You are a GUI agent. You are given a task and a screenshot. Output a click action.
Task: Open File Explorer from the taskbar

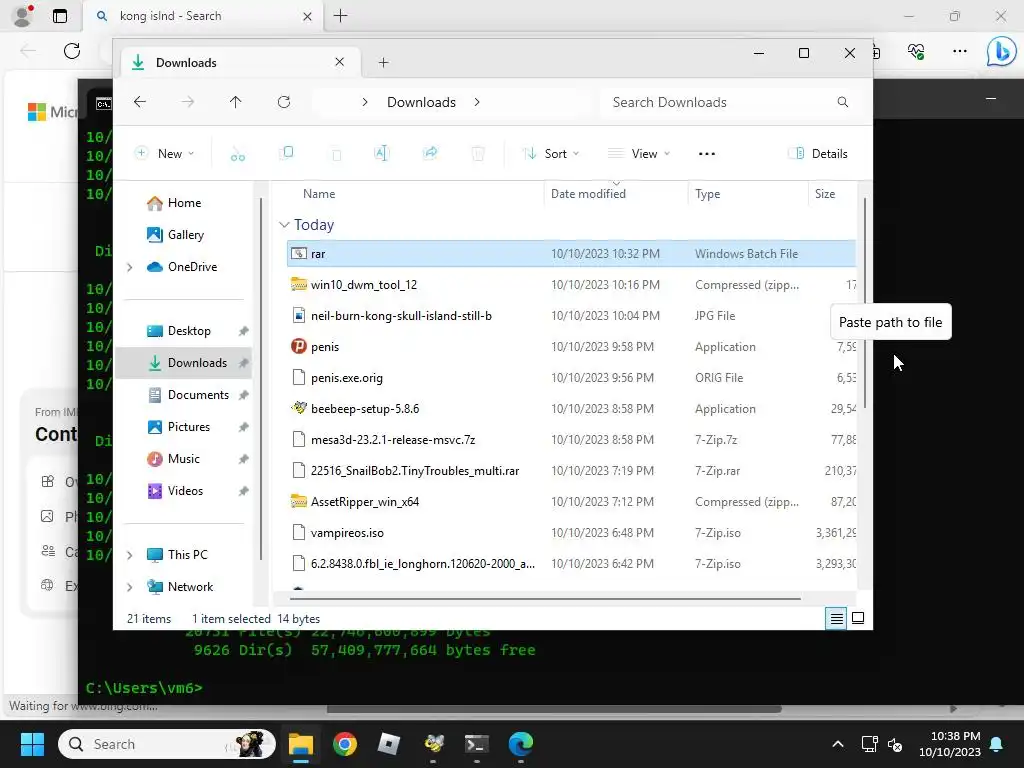pyautogui.click(x=301, y=744)
